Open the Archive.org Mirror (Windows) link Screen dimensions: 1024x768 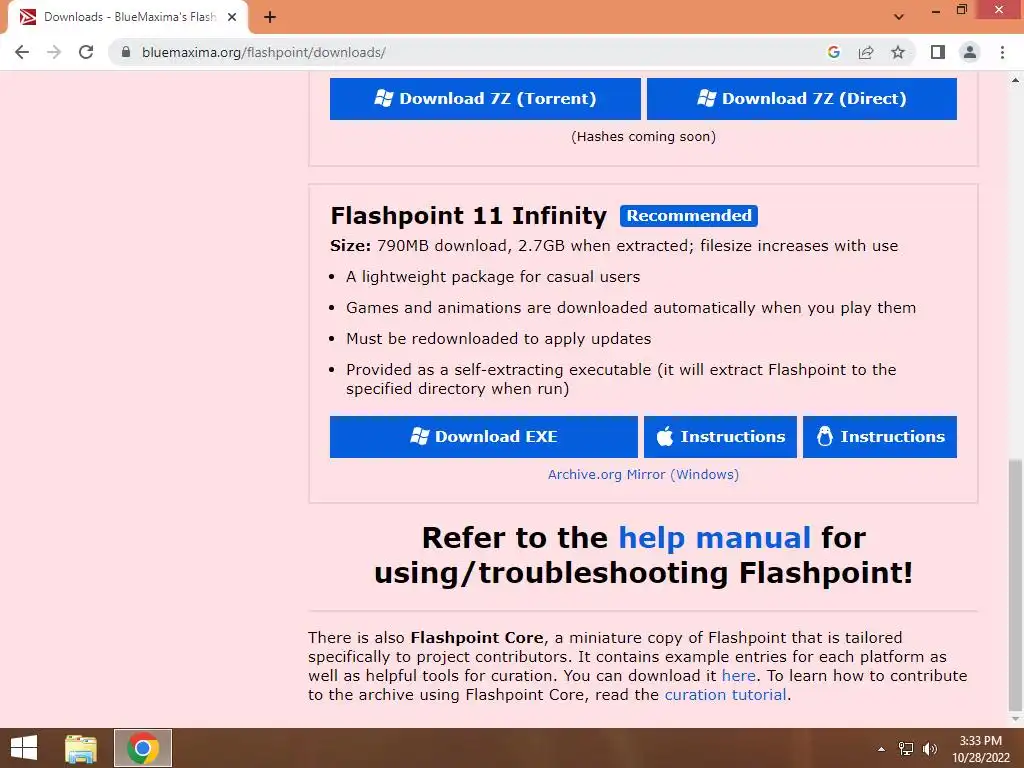pos(643,475)
